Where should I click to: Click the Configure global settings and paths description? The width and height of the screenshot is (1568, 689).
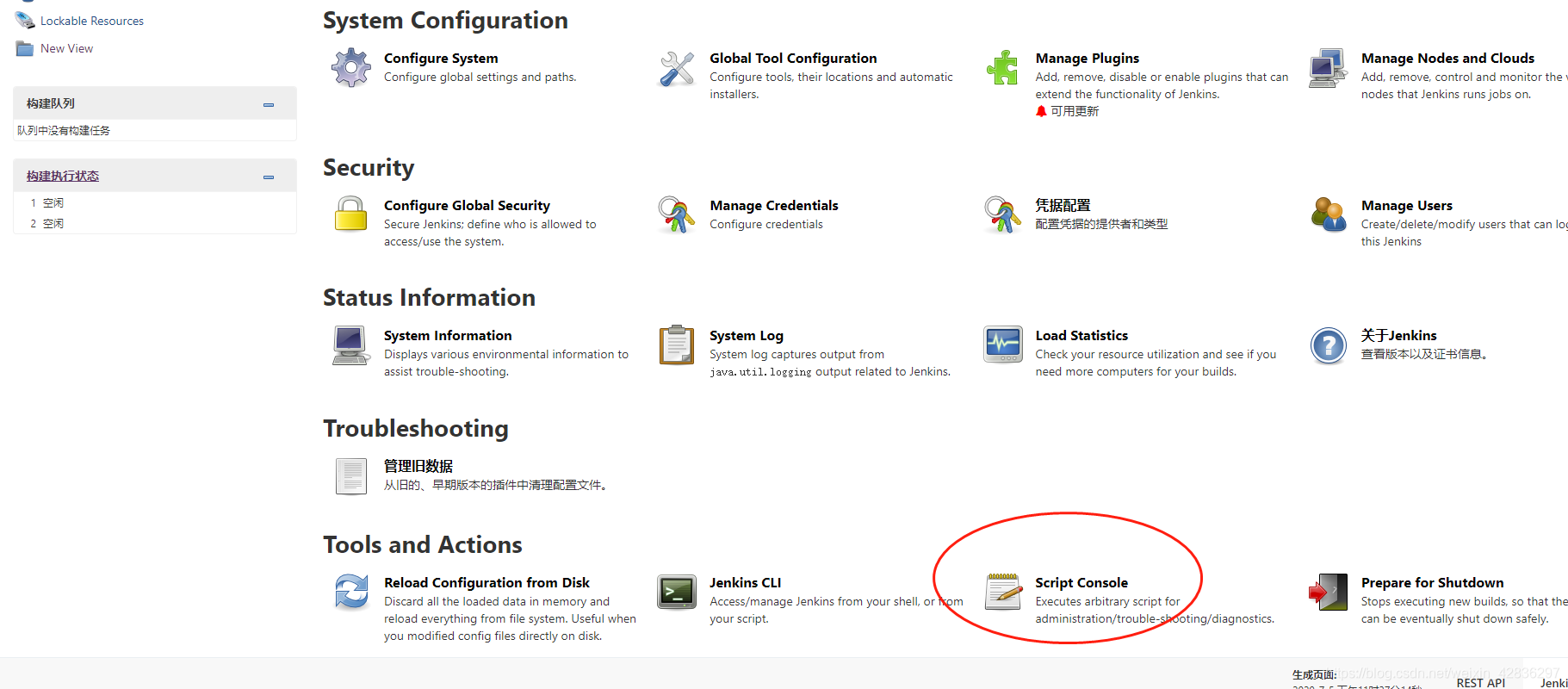click(x=480, y=77)
